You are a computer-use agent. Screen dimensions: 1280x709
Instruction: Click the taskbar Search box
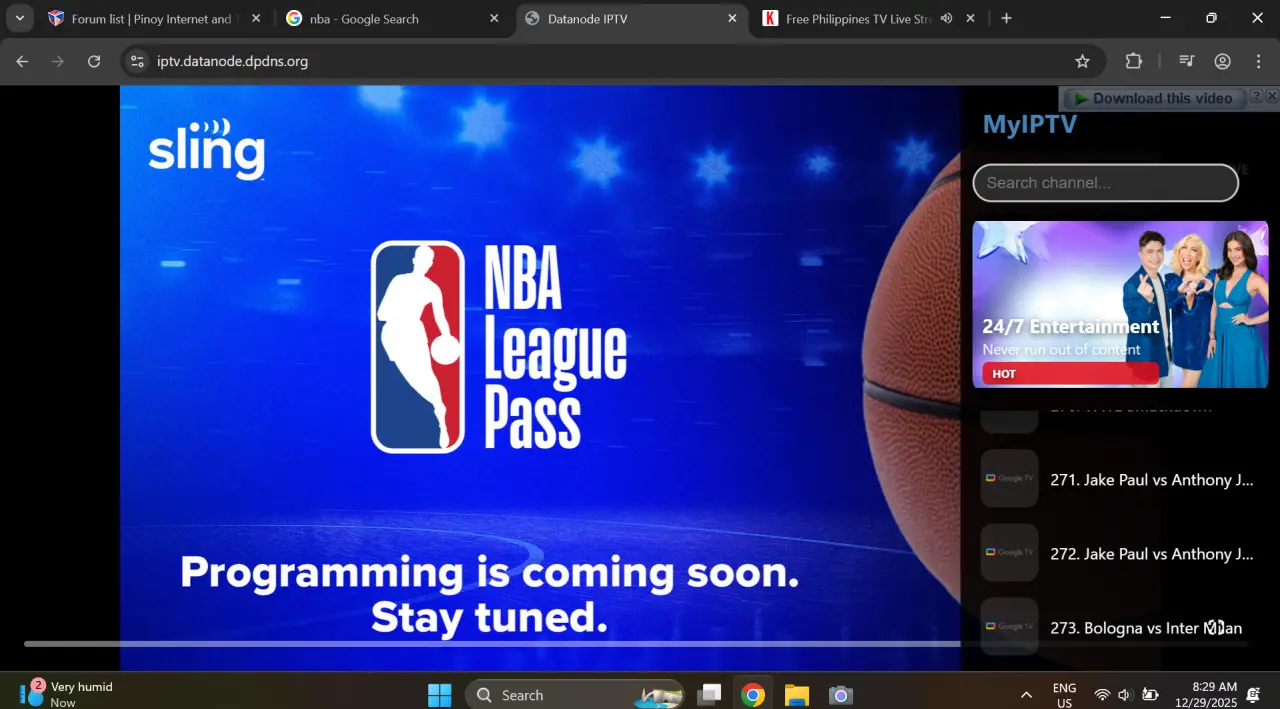pos(575,695)
